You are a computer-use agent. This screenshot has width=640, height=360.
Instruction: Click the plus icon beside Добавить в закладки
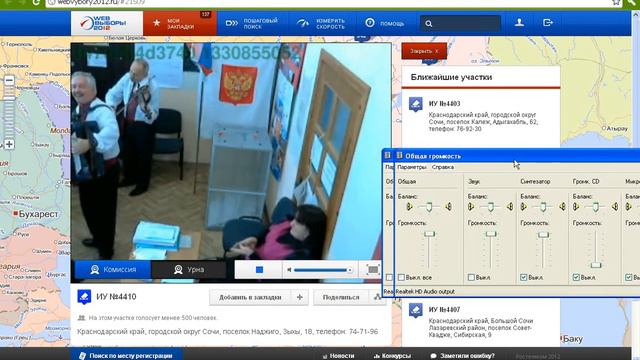tap(300, 297)
